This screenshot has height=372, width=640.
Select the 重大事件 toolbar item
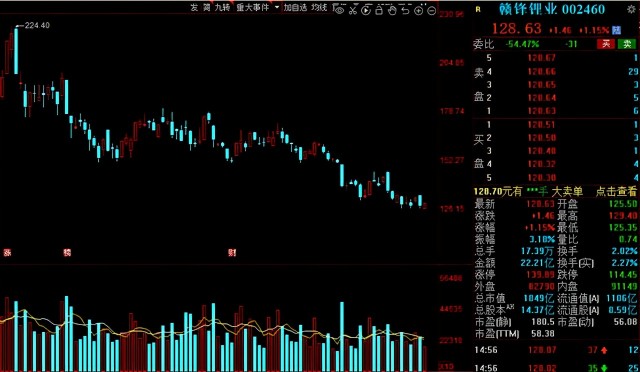(x=253, y=8)
